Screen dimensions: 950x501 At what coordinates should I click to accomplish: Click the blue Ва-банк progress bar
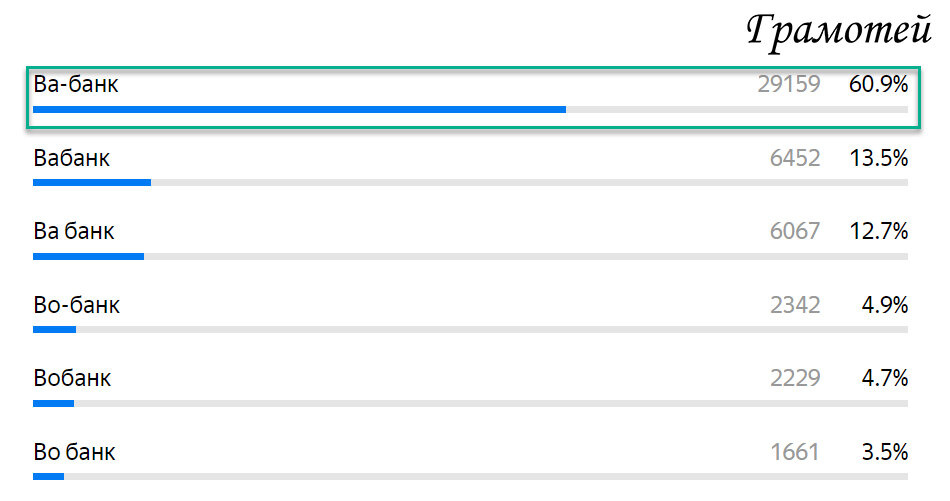[x=299, y=110]
